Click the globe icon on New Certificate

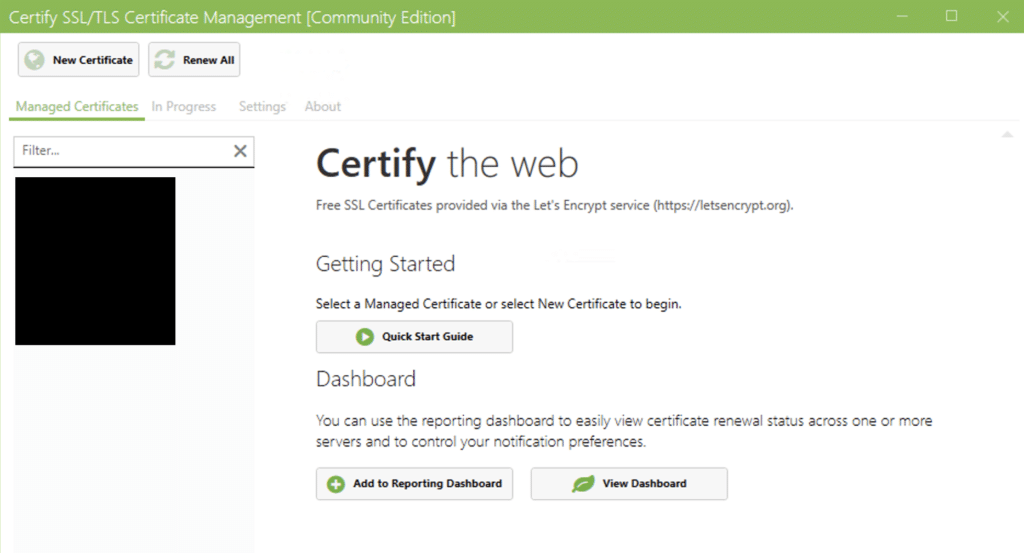coord(35,60)
